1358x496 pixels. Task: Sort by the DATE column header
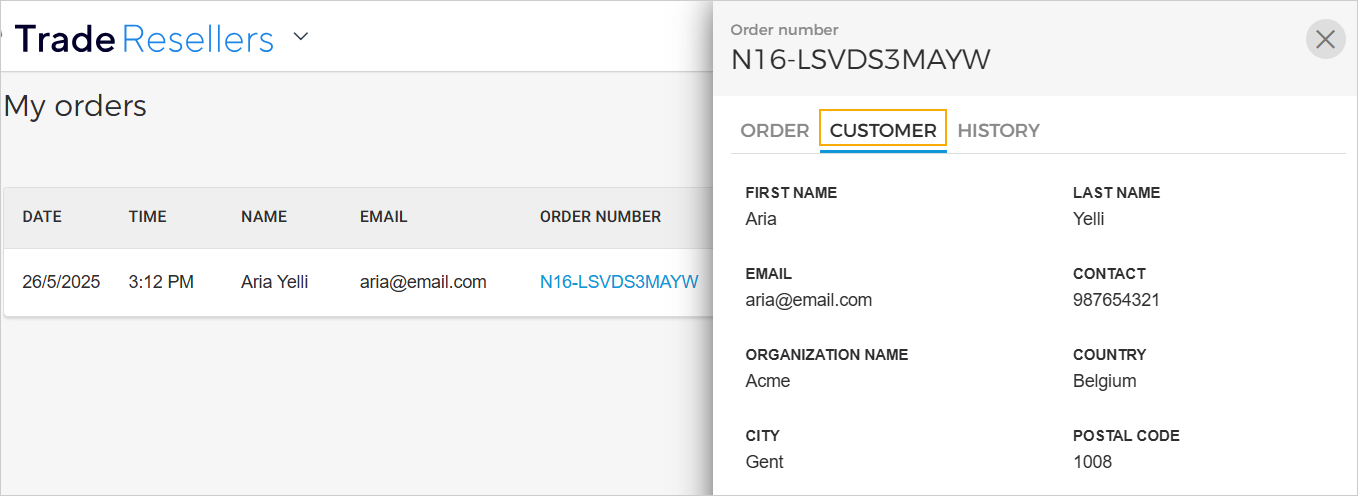pyautogui.click(x=42, y=216)
